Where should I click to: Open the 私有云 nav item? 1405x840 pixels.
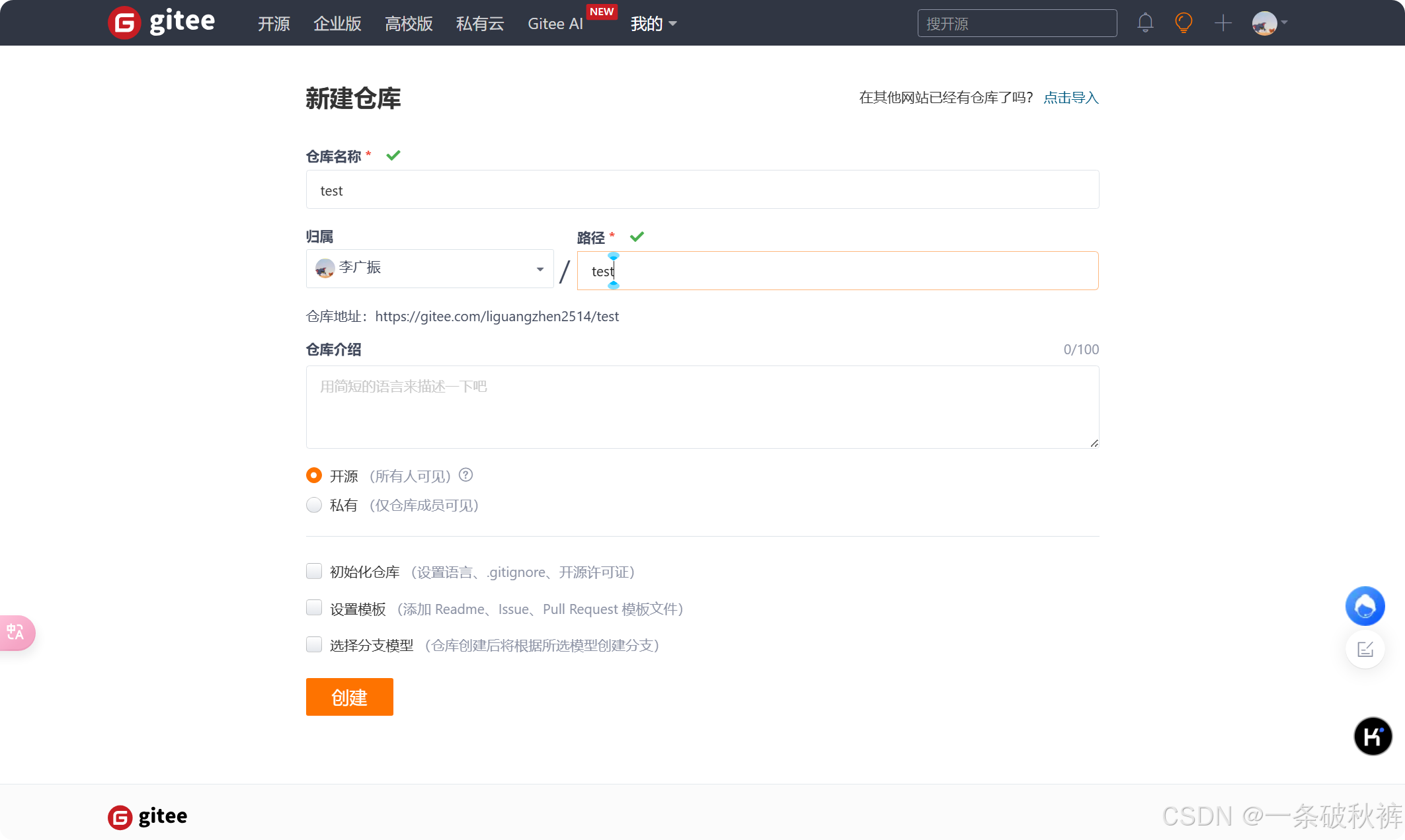click(480, 24)
